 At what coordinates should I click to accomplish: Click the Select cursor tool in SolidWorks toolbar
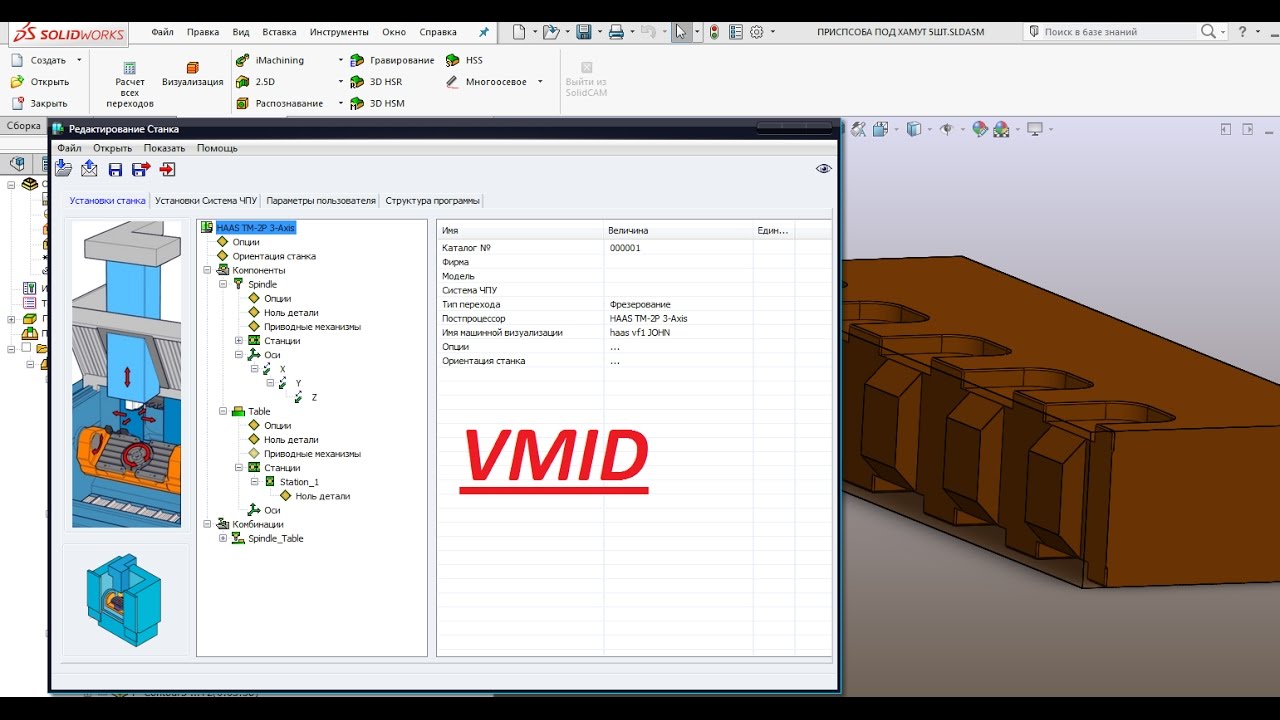point(681,32)
